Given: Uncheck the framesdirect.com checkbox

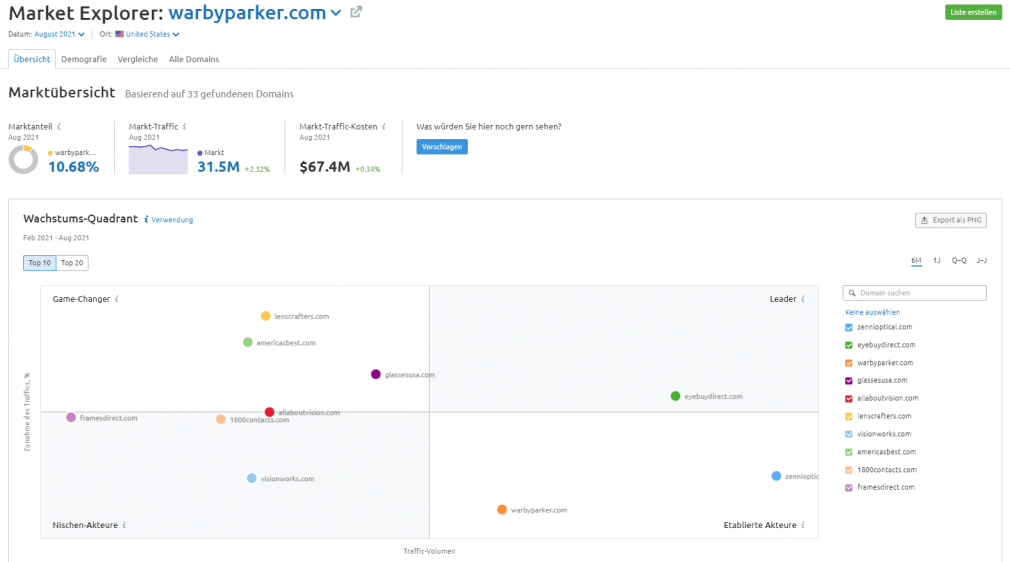Looking at the screenshot, I should click(848, 488).
